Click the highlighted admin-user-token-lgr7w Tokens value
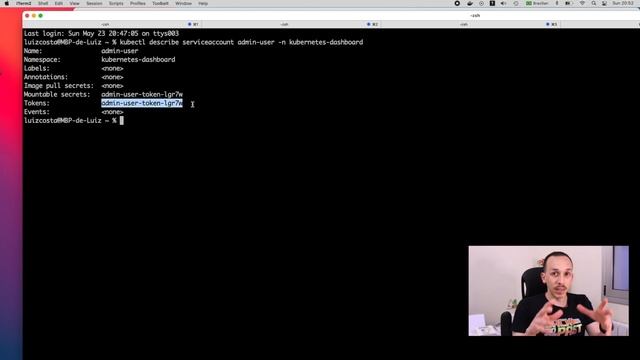Viewport: 640px width, 360px height. coord(142,103)
